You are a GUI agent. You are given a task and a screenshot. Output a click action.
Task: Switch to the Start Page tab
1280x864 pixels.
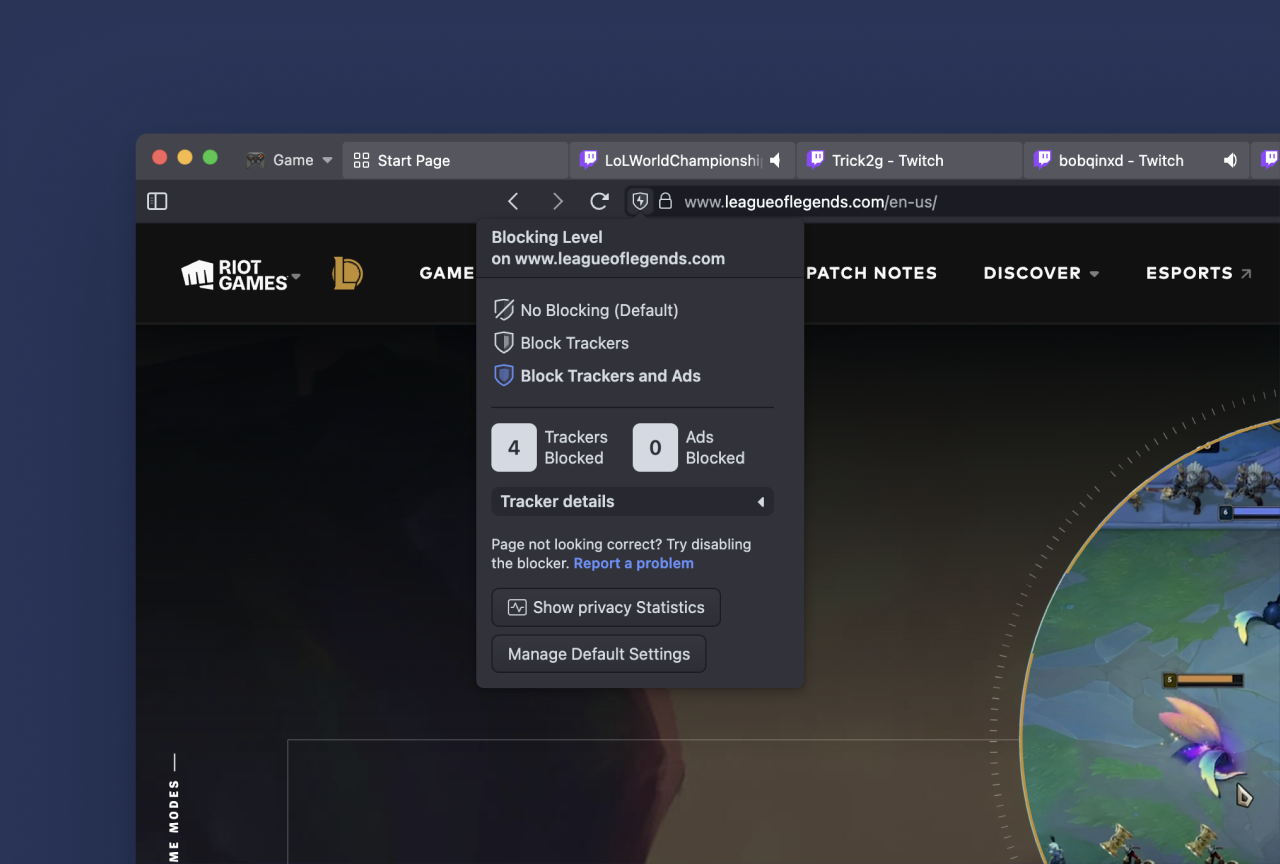[455, 160]
